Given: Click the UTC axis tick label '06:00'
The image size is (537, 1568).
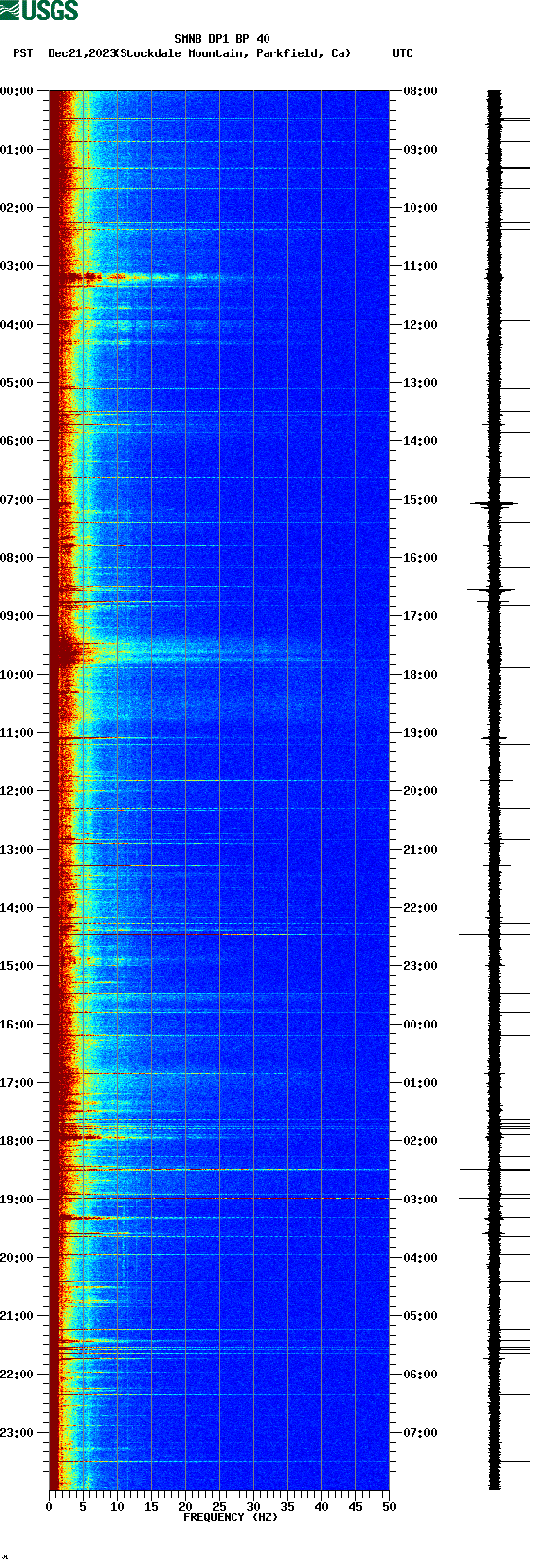Looking at the screenshot, I should tap(420, 1375).
